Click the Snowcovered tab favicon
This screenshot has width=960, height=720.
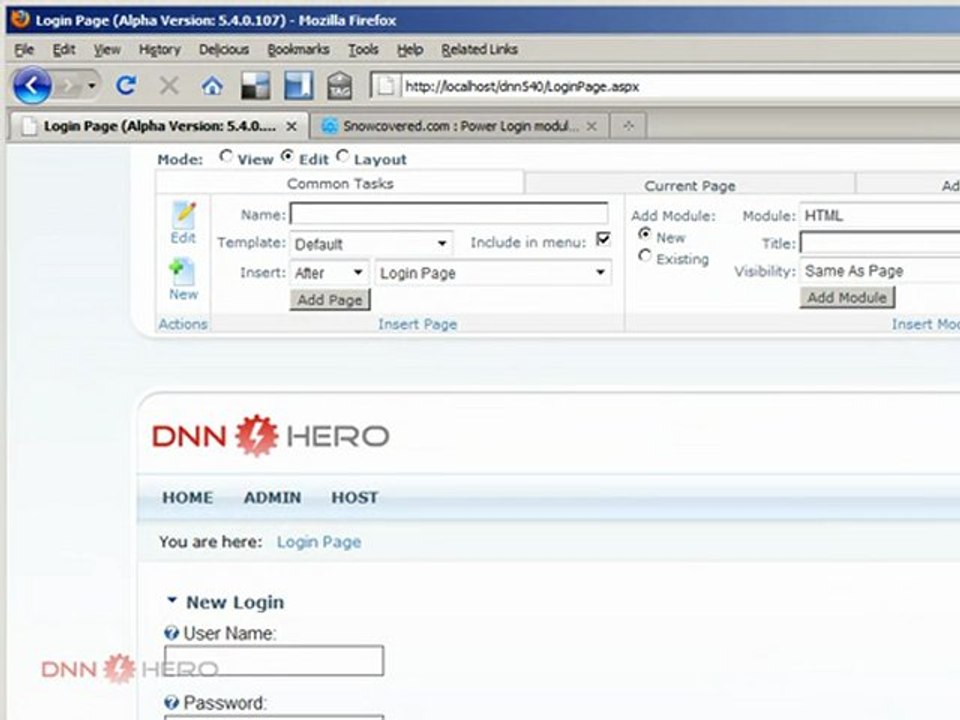pos(329,126)
